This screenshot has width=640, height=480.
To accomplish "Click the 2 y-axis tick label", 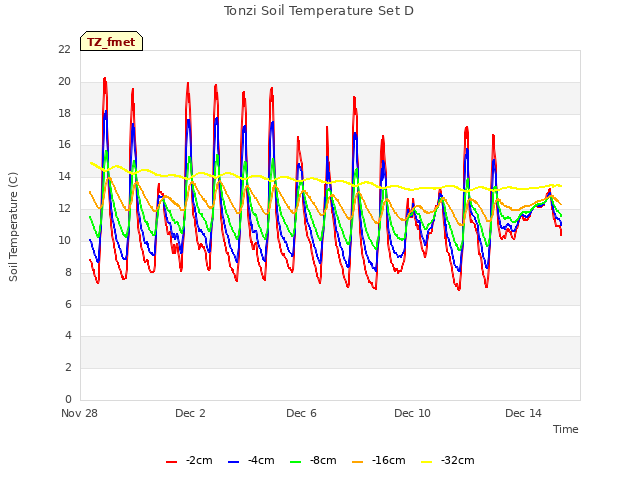I will coord(68,367).
